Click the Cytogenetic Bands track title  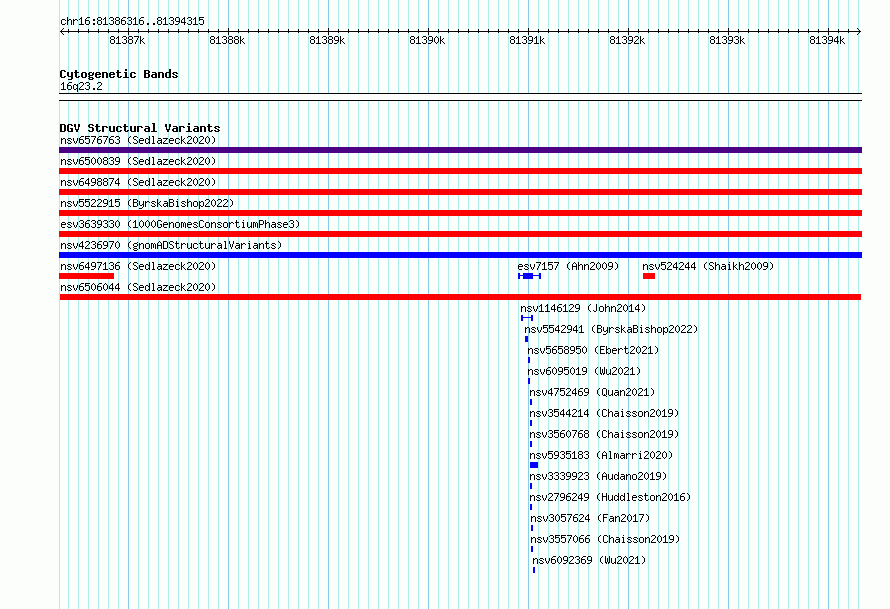pos(119,74)
